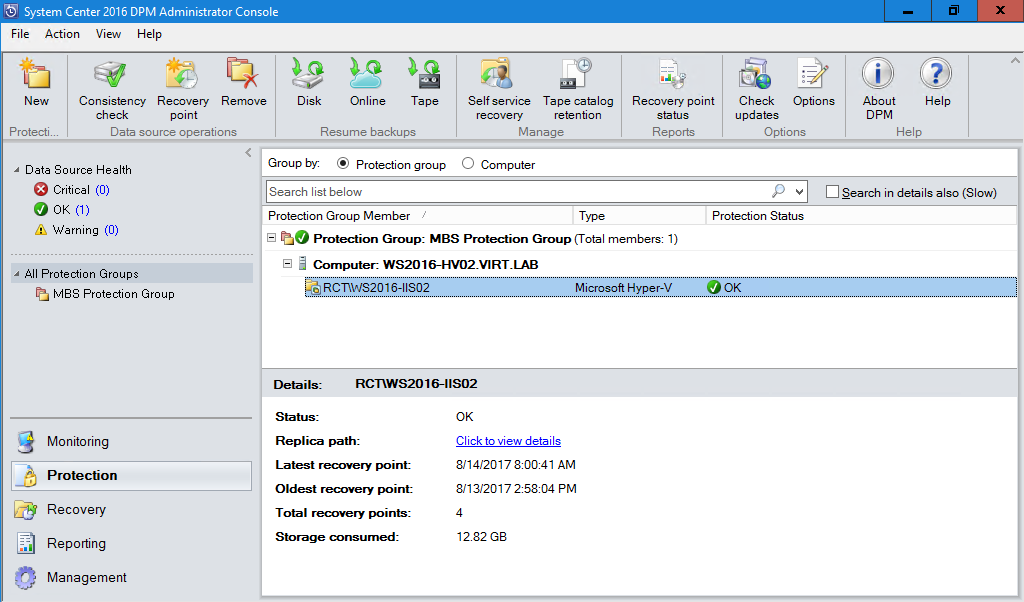Click the magnifier search icon
Image resolution: width=1024 pixels, height=602 pixels.
click(x=778, y=191)
